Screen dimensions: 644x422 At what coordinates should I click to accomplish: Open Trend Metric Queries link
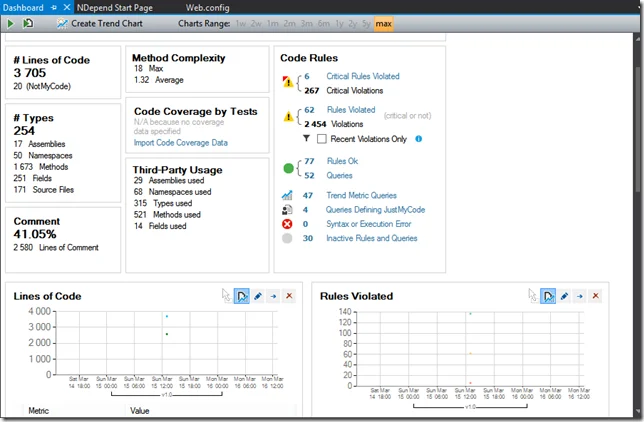361,195
